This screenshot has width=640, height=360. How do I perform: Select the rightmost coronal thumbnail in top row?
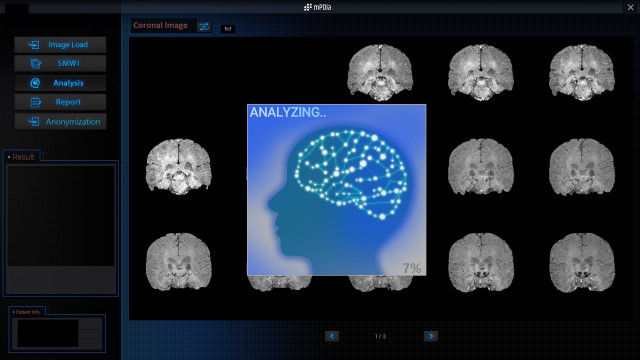tap(582, 73)
